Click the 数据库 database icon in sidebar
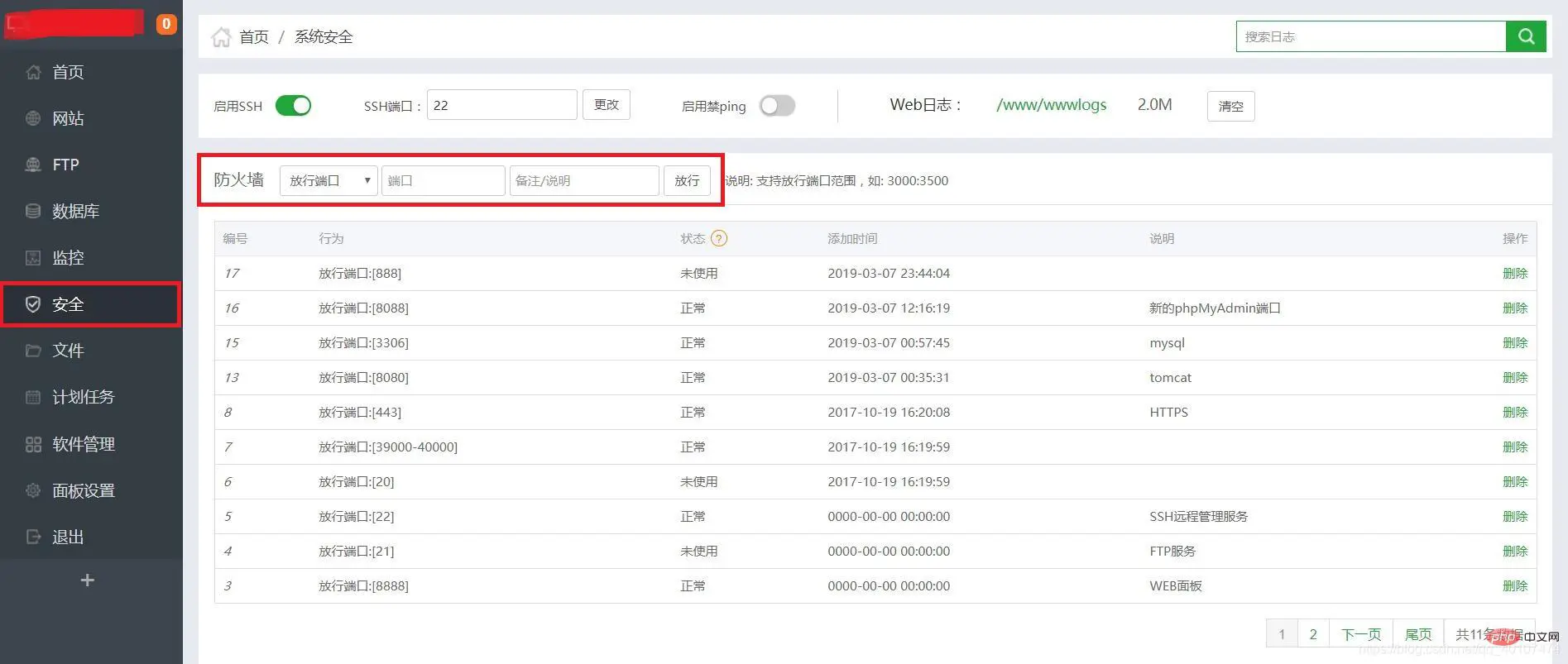This screenshot has height=664, width=1568. 33,211
